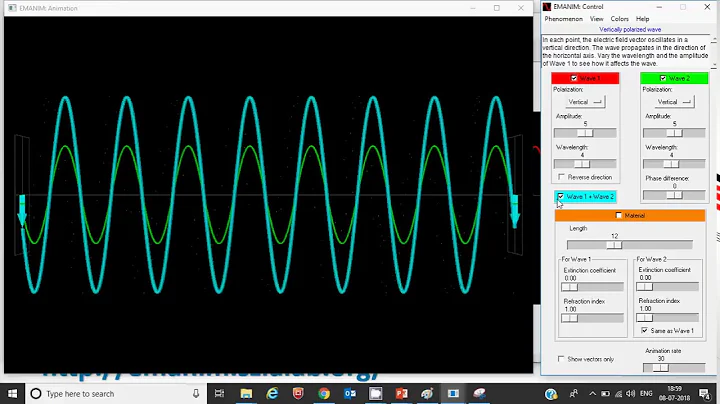
Task: Open the Colors menu
Action: [619, 19]
